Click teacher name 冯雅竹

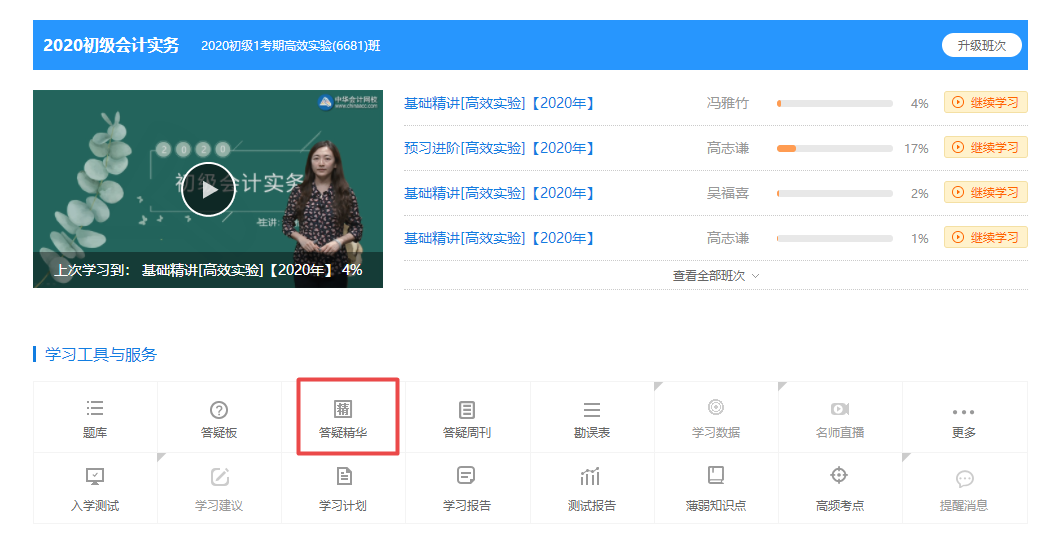[728, 103]
